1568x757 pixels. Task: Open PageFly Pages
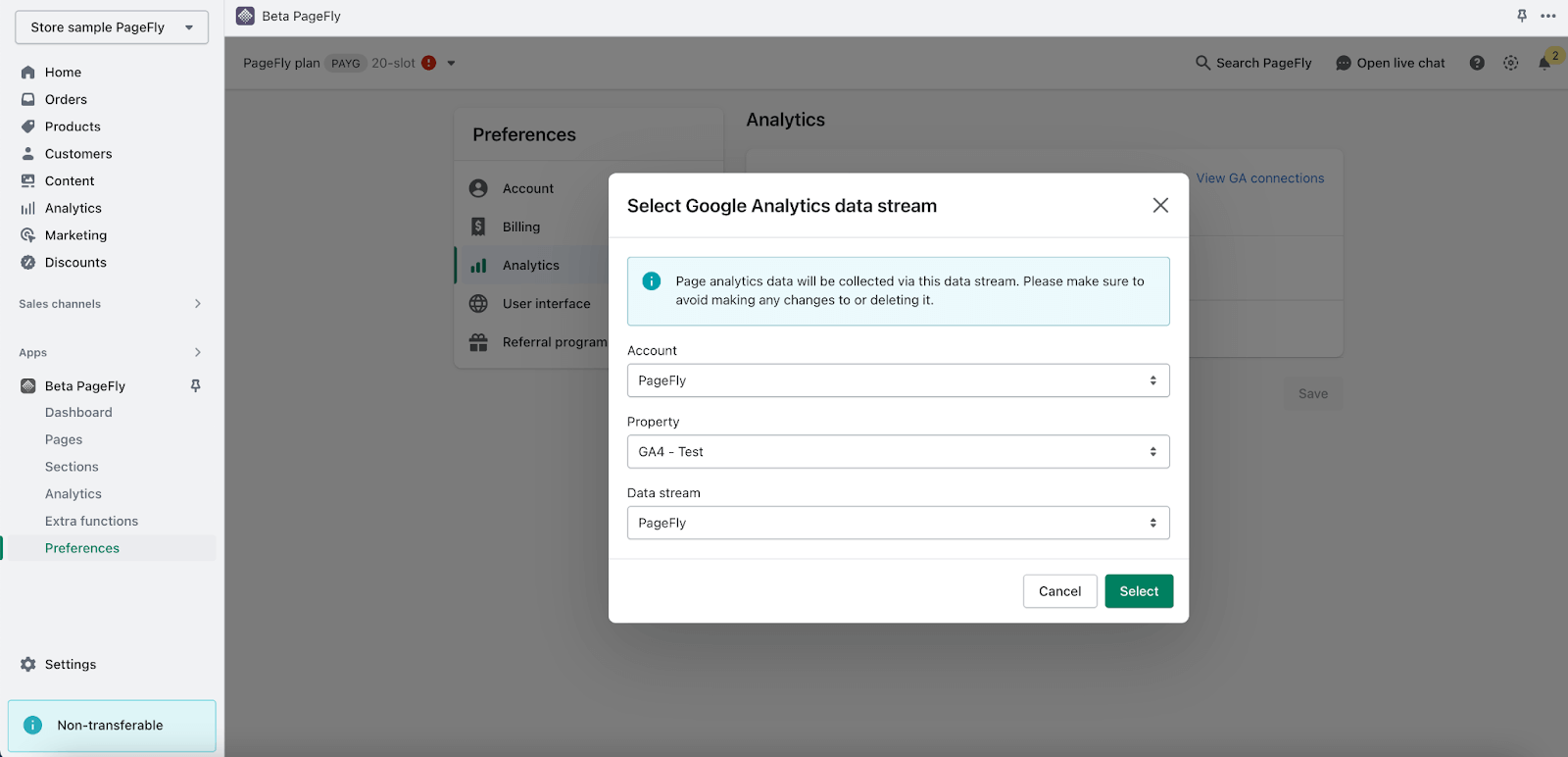64,440
